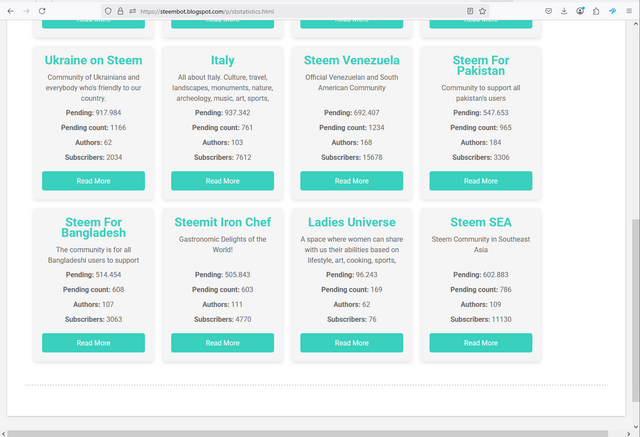Select text 'Subscribers: 7612'
The height and width of the screenshot is (437, 640).
click(222, 157)
